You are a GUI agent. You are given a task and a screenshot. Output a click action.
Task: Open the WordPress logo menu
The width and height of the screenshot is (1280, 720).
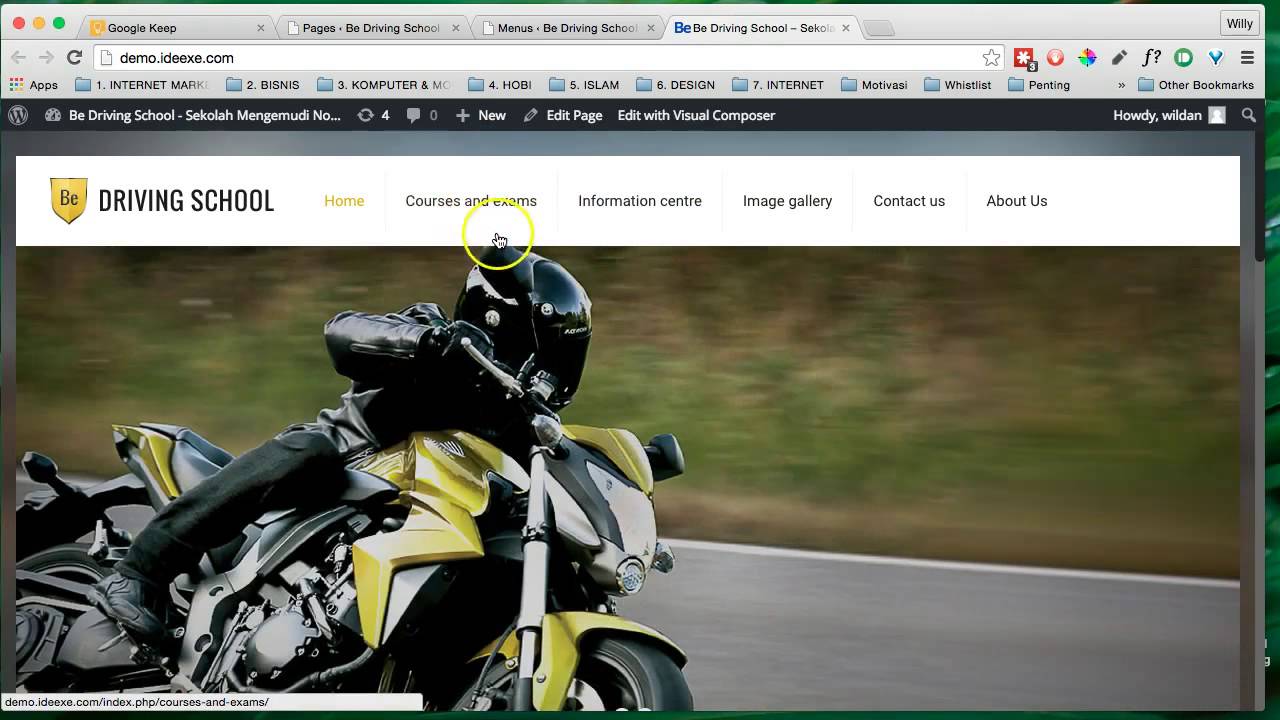click(x=18, y=115)
